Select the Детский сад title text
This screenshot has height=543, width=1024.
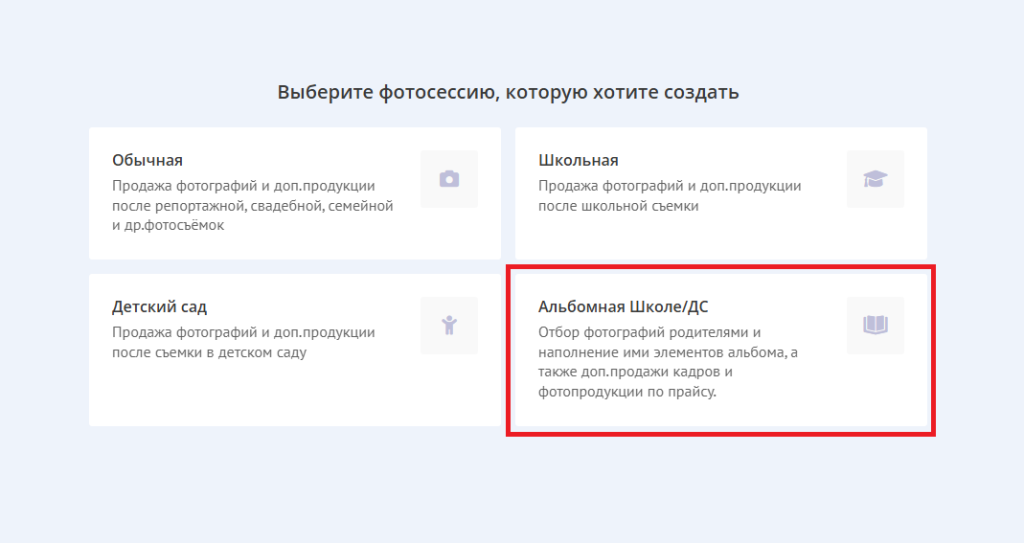(159, 306)
